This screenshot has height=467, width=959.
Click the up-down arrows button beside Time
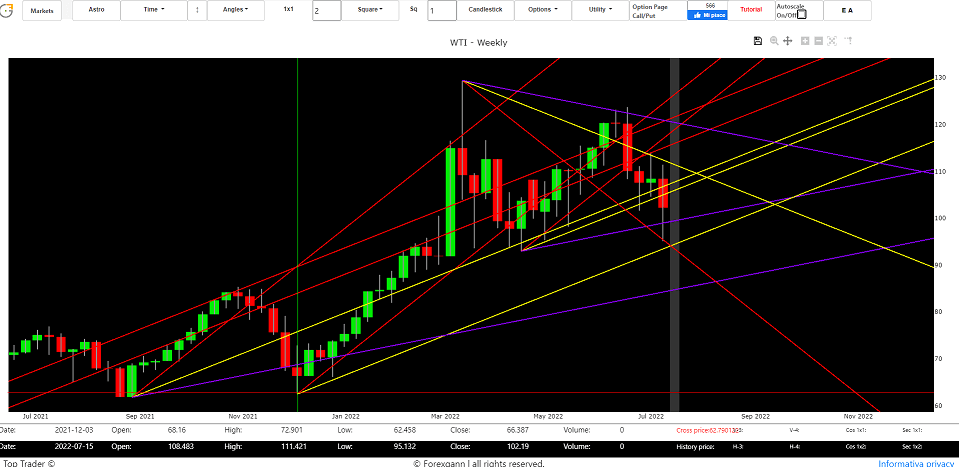(x=196, y=10)
